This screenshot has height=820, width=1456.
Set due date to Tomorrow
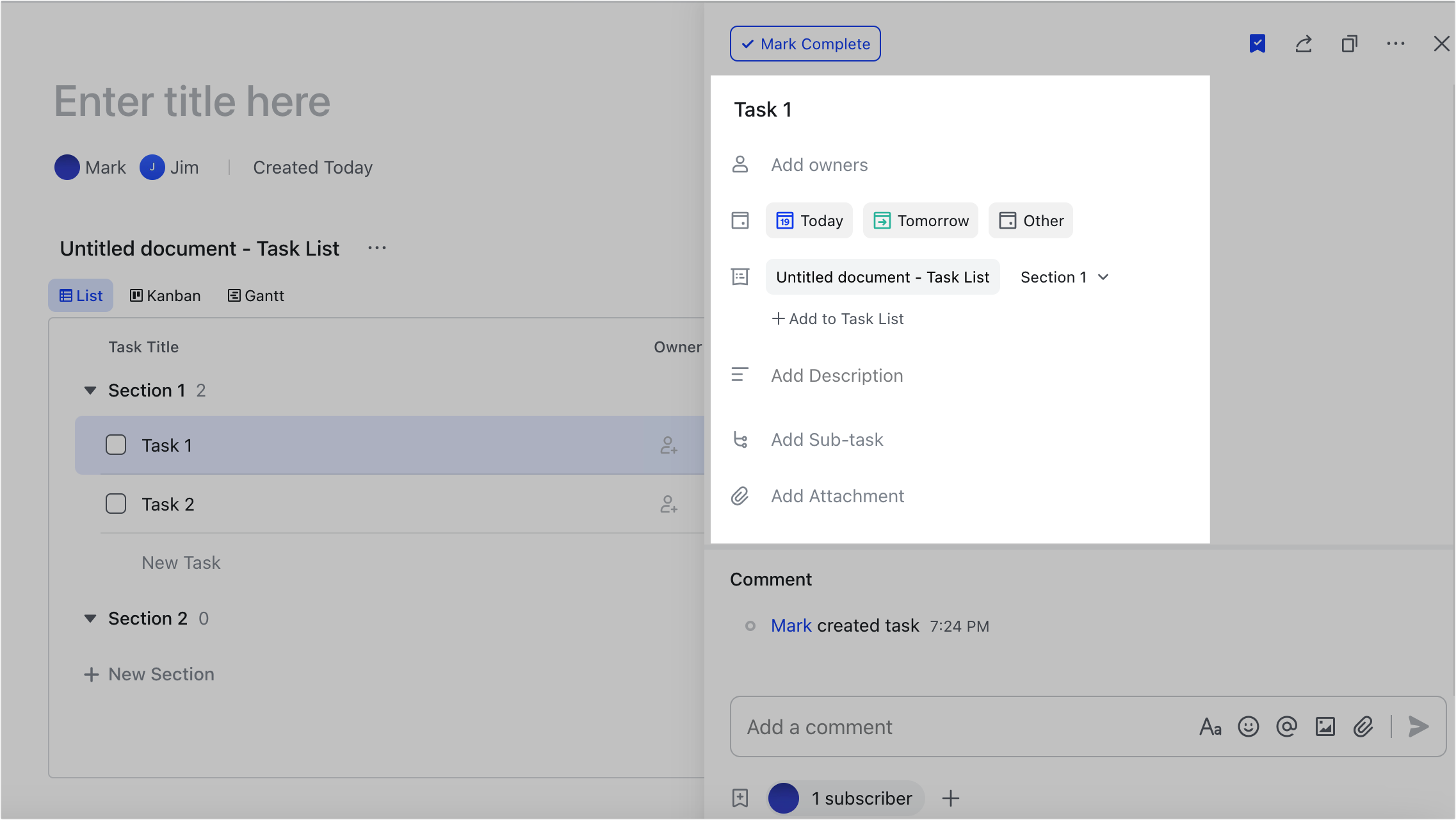click(x=920, y=220)
